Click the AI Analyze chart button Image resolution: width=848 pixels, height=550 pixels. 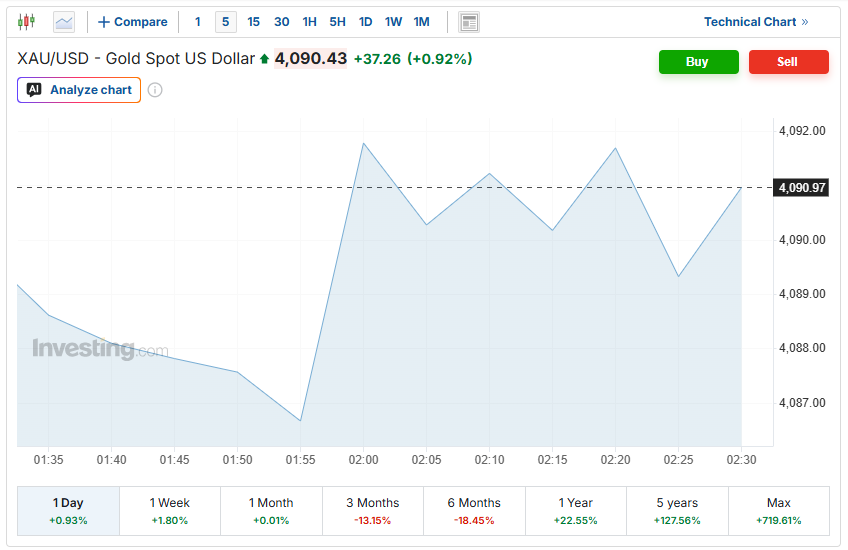pyautogui.click(x=79, y=90)
